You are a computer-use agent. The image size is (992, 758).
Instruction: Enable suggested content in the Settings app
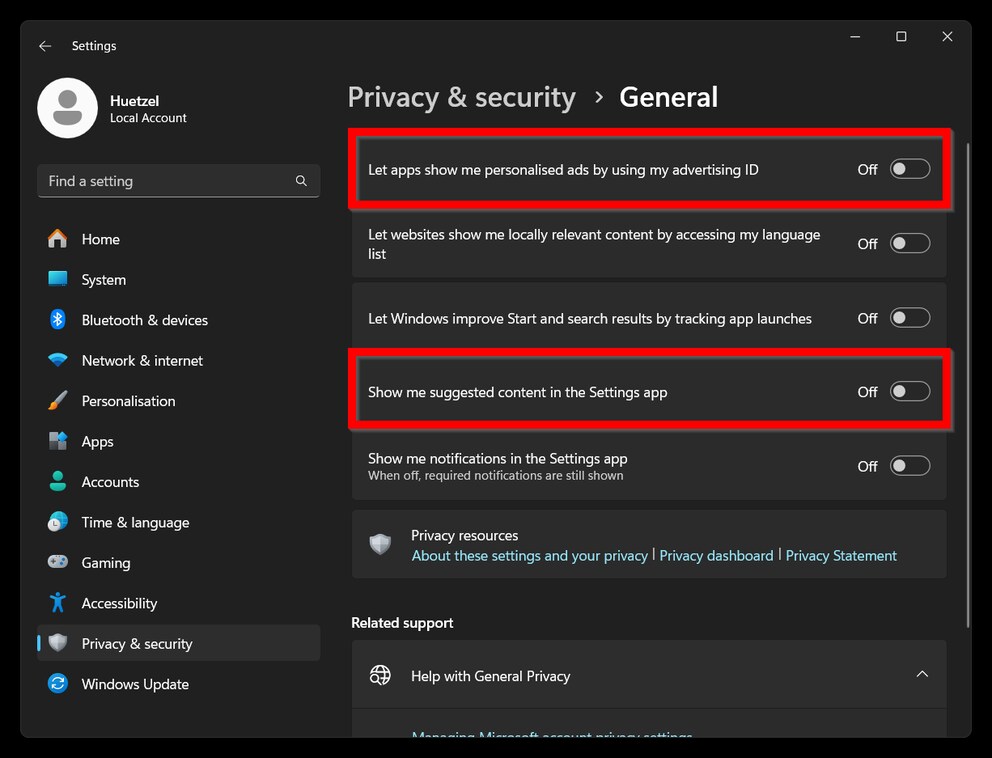pyautogui.click(x=909, y=391)
